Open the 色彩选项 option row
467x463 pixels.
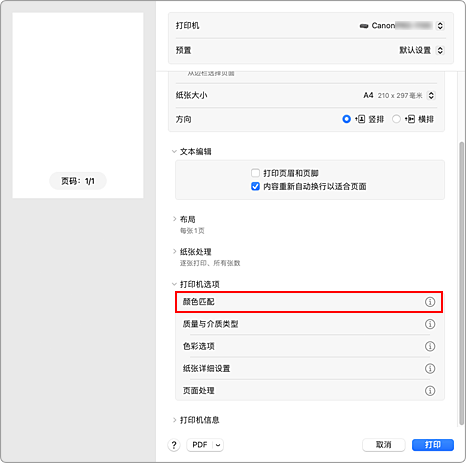tap(309, 346)
